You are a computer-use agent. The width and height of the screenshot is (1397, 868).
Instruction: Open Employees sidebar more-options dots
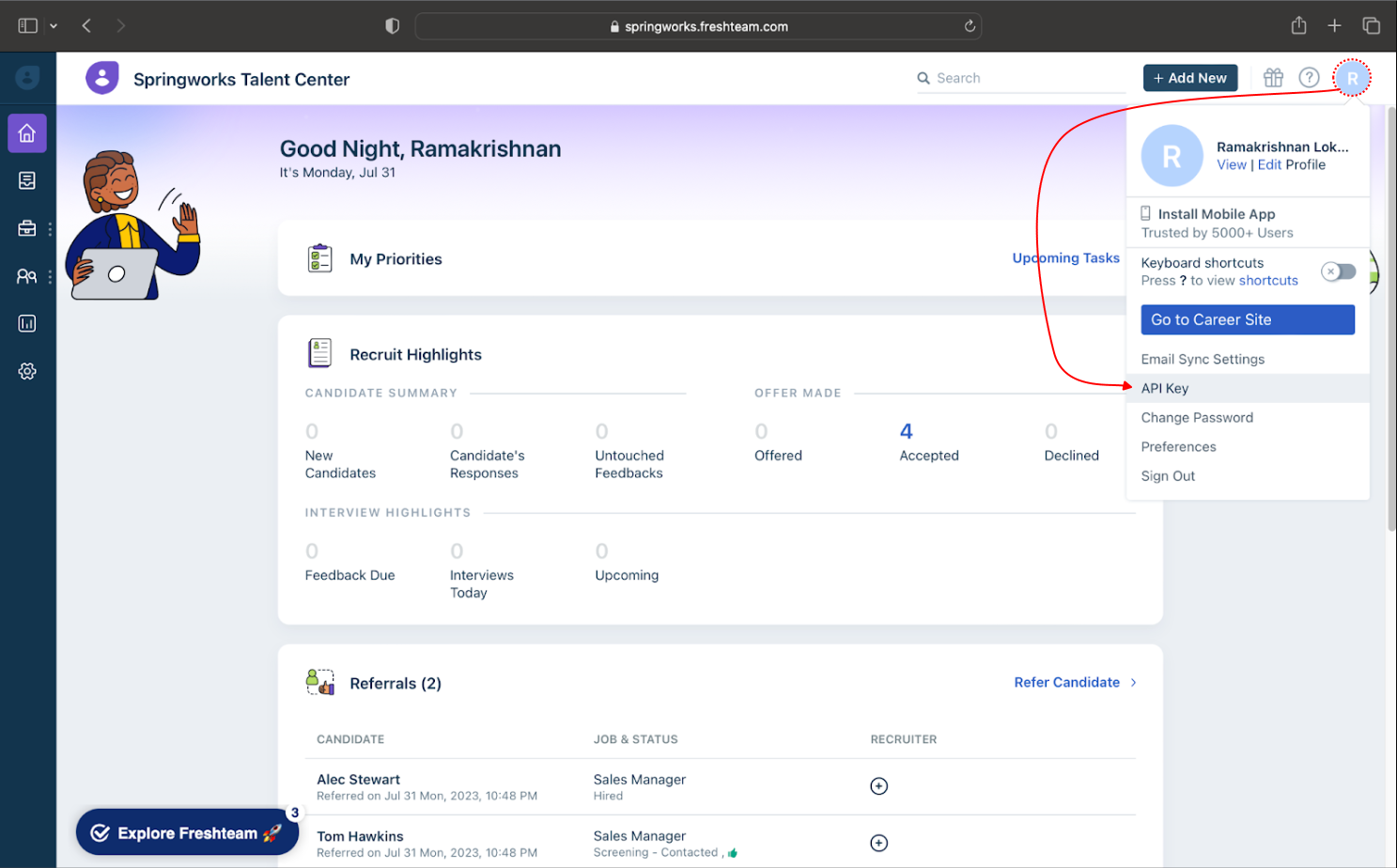coord(50,276)
